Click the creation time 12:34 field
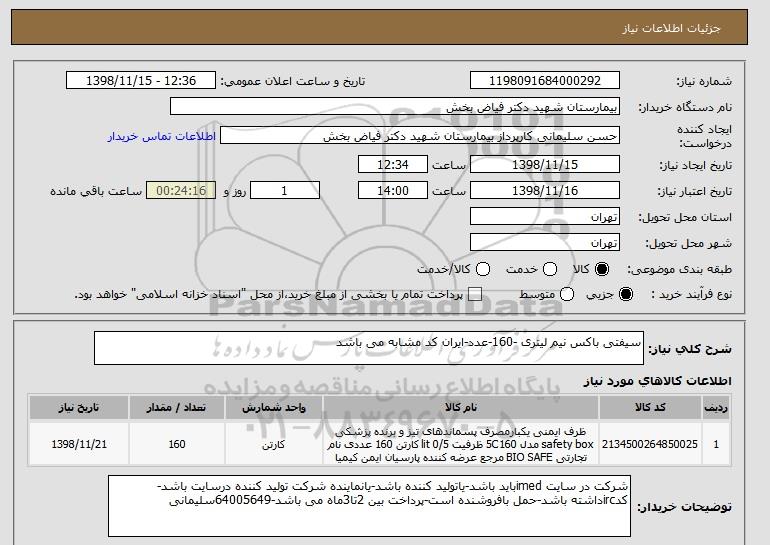770x545 pixels. tap(393, 164)
